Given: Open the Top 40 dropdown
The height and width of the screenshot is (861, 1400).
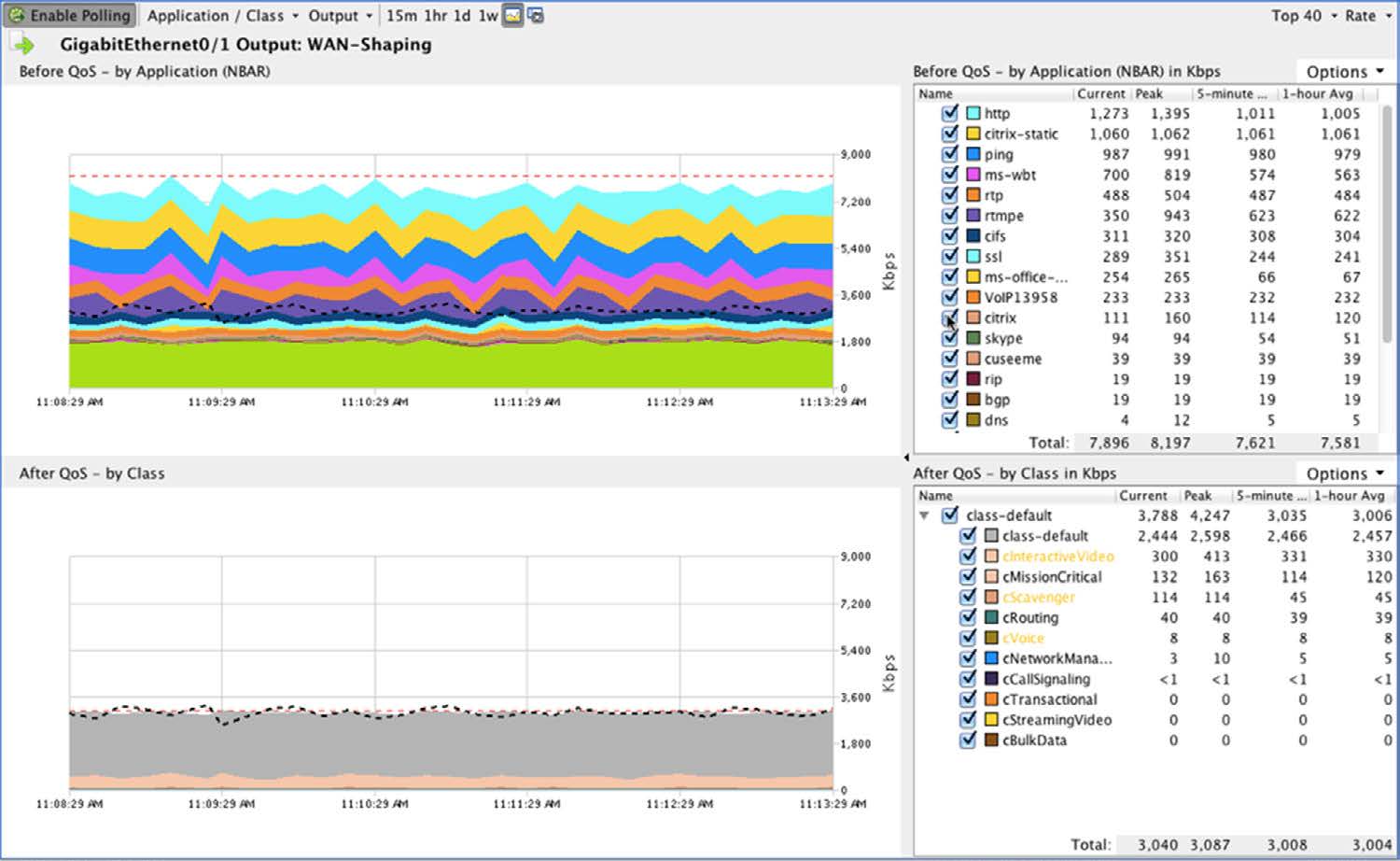Looking at the screenshot, I should [x=1304, y=16].
